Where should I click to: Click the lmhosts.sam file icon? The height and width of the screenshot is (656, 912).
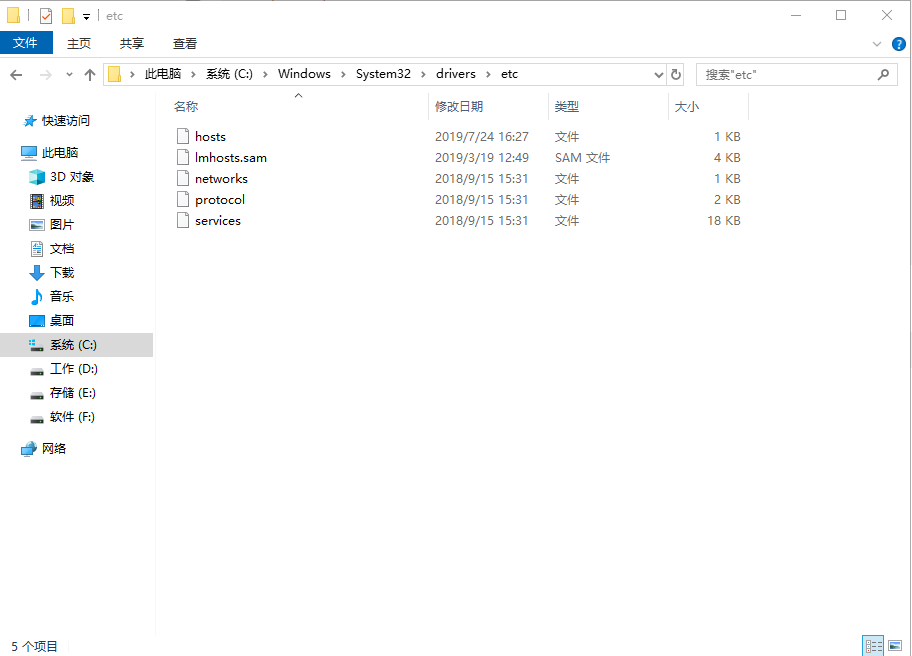[x=183, y=158]
